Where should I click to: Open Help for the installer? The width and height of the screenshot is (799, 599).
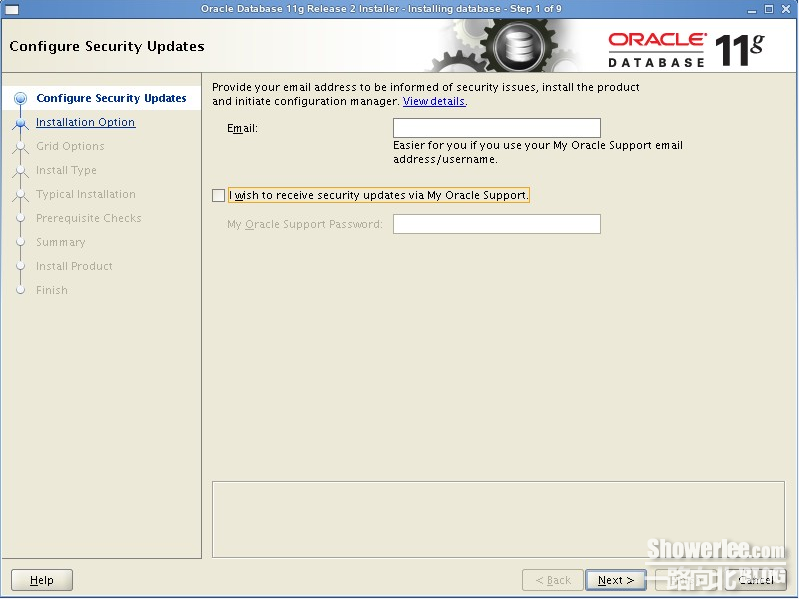click(x=41, y=580)
